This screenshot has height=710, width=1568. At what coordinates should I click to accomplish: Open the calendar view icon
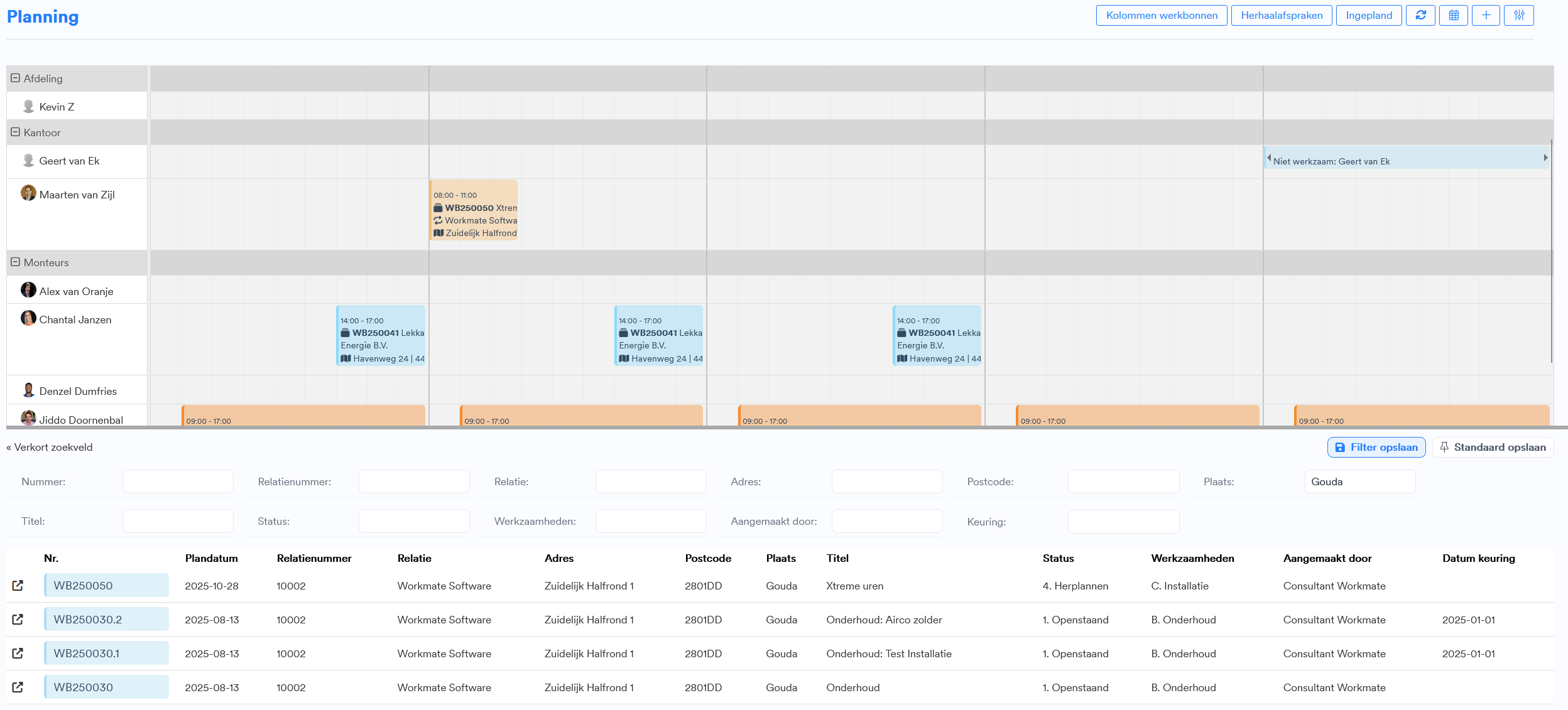1454,15
